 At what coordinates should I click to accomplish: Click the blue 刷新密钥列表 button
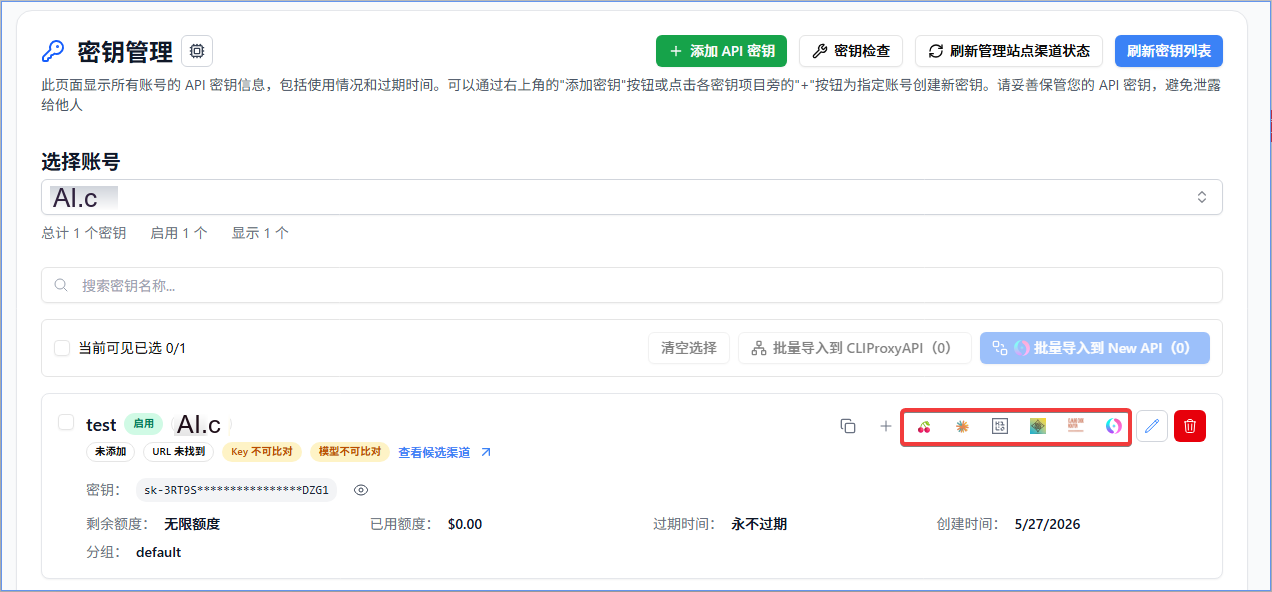(1169, 51)
